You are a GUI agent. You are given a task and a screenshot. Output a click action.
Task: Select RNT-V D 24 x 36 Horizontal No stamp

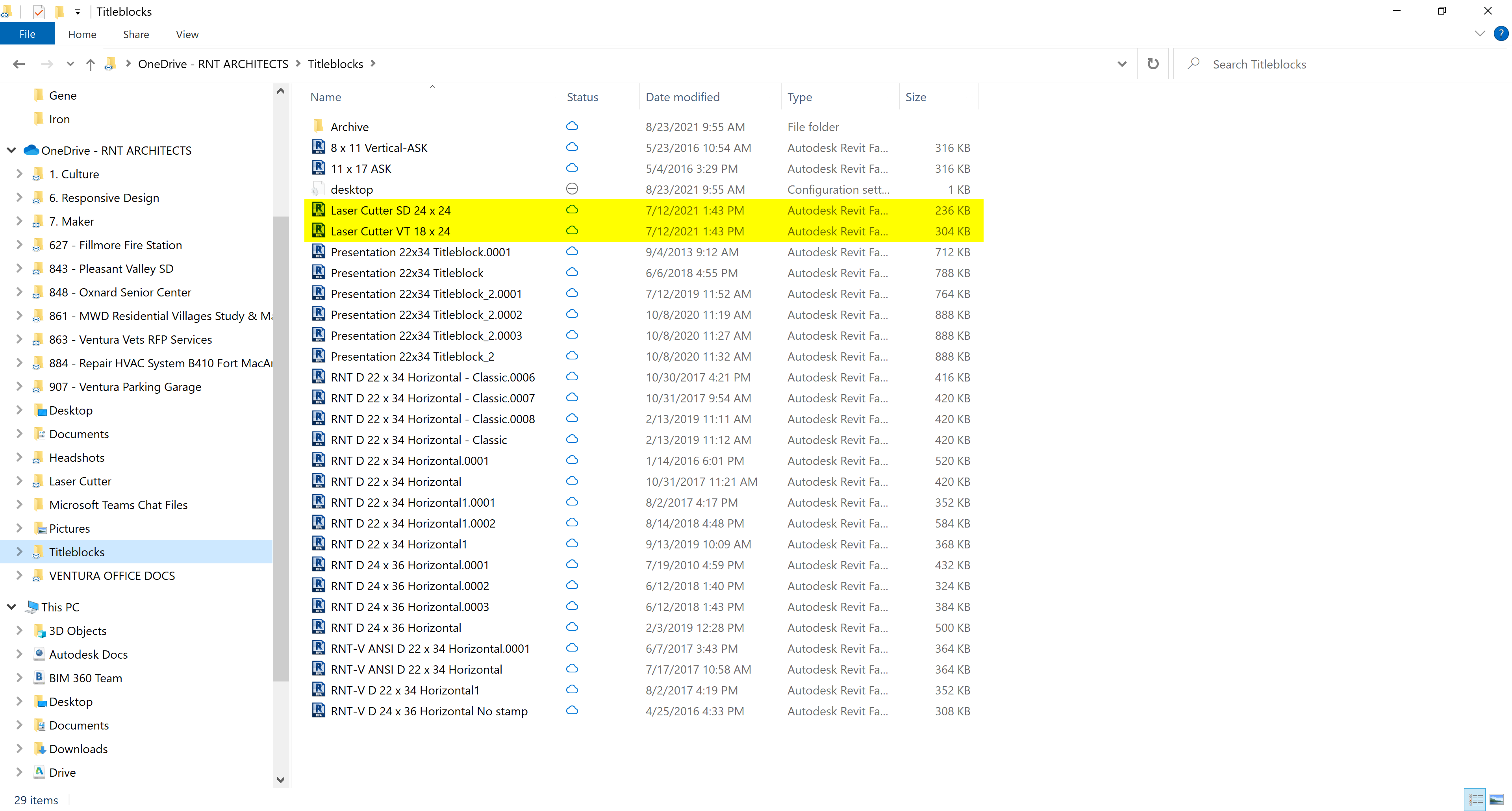pyautogui.click(x=429, y=711)
